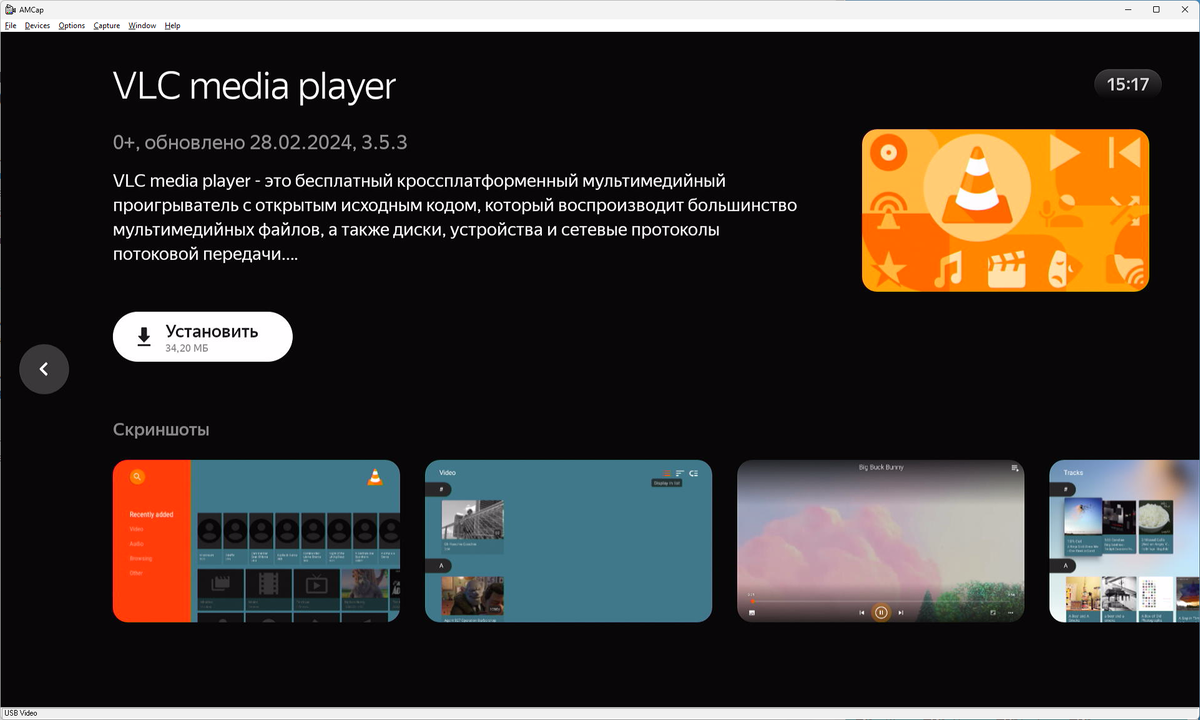Click the VLC cone banner image
The image size is (1200, 720).
click(1005, 210)
